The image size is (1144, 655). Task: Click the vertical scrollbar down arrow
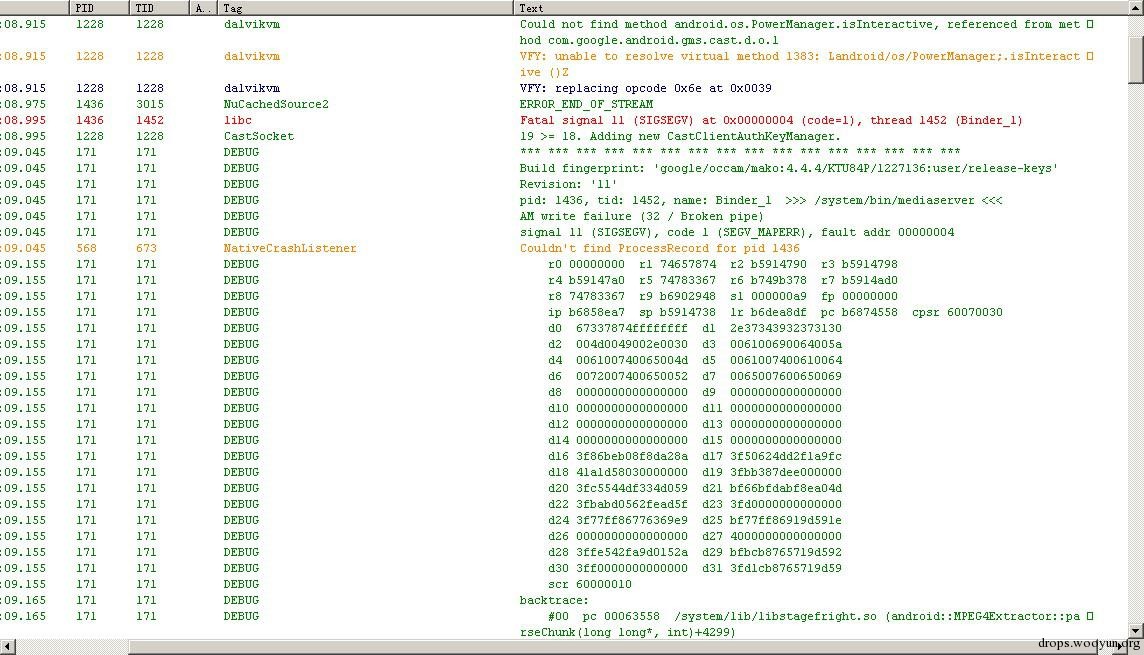[1136, 631]
